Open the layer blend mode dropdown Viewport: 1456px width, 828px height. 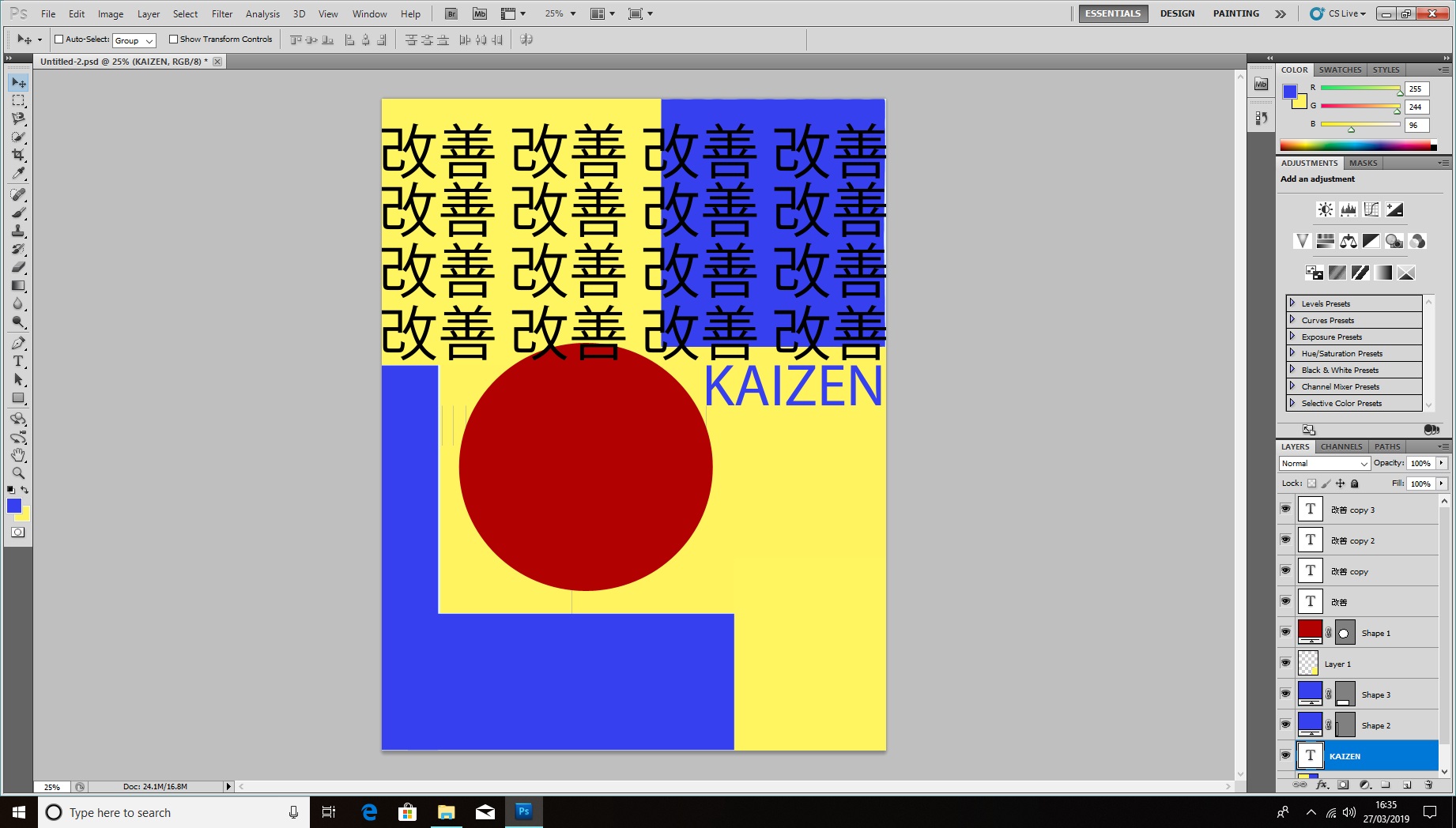1324,464
